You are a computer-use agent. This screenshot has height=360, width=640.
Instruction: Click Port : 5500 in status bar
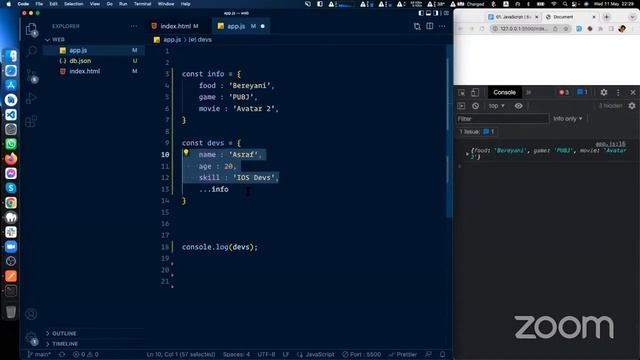coord(362,354)
